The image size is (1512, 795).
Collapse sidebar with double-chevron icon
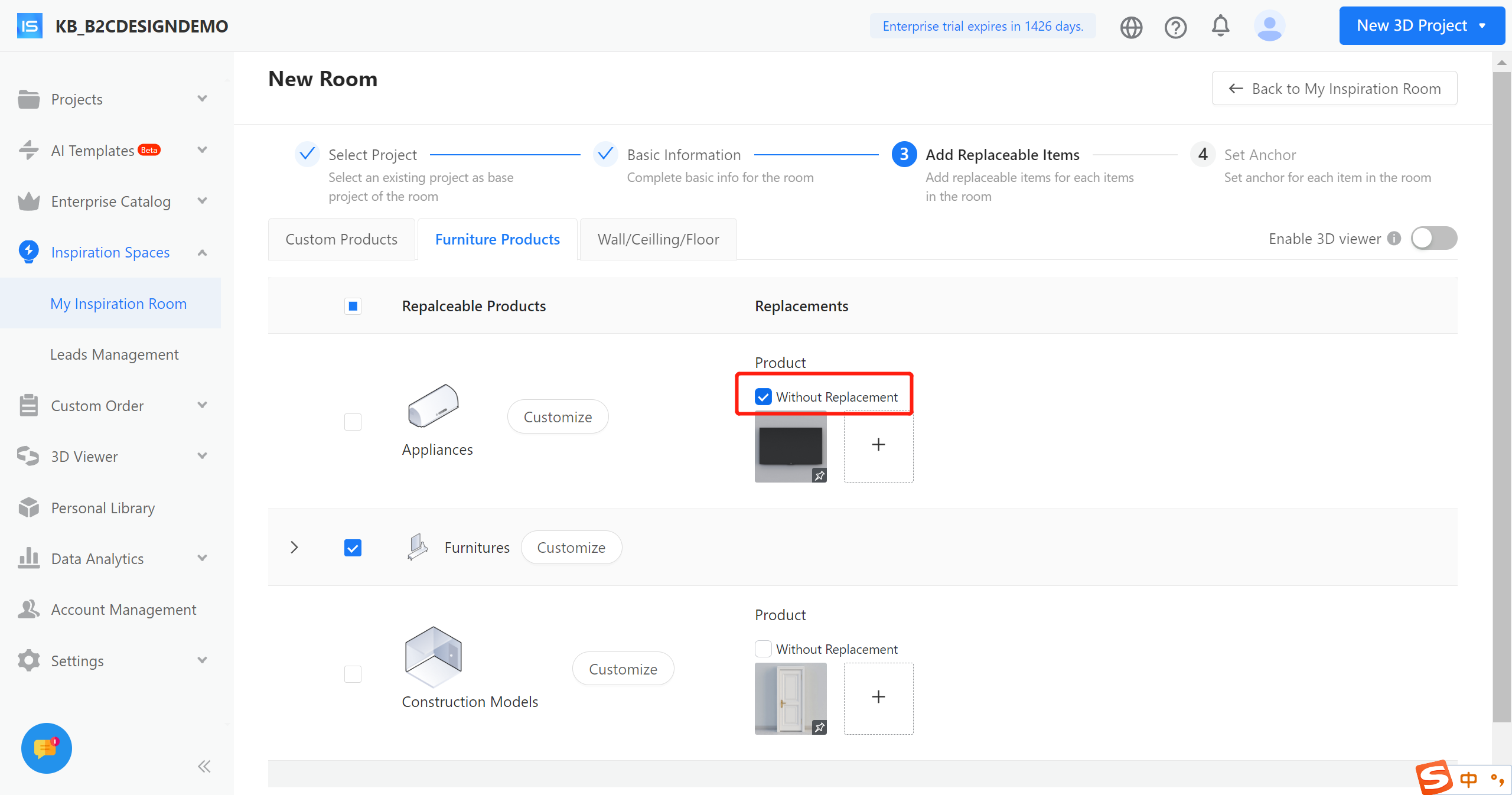204,767
